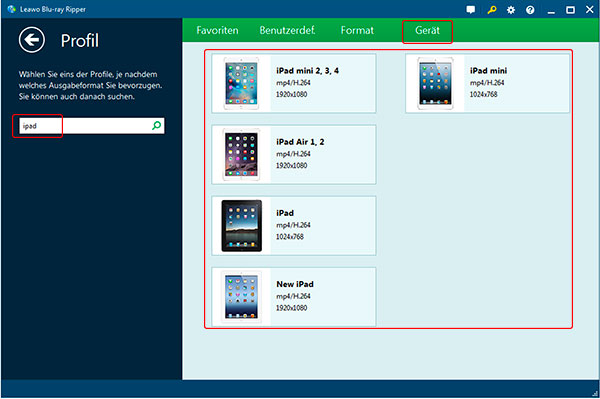Switch to the Favoriten tab
The image size is (600, 399).
point(217,30)
